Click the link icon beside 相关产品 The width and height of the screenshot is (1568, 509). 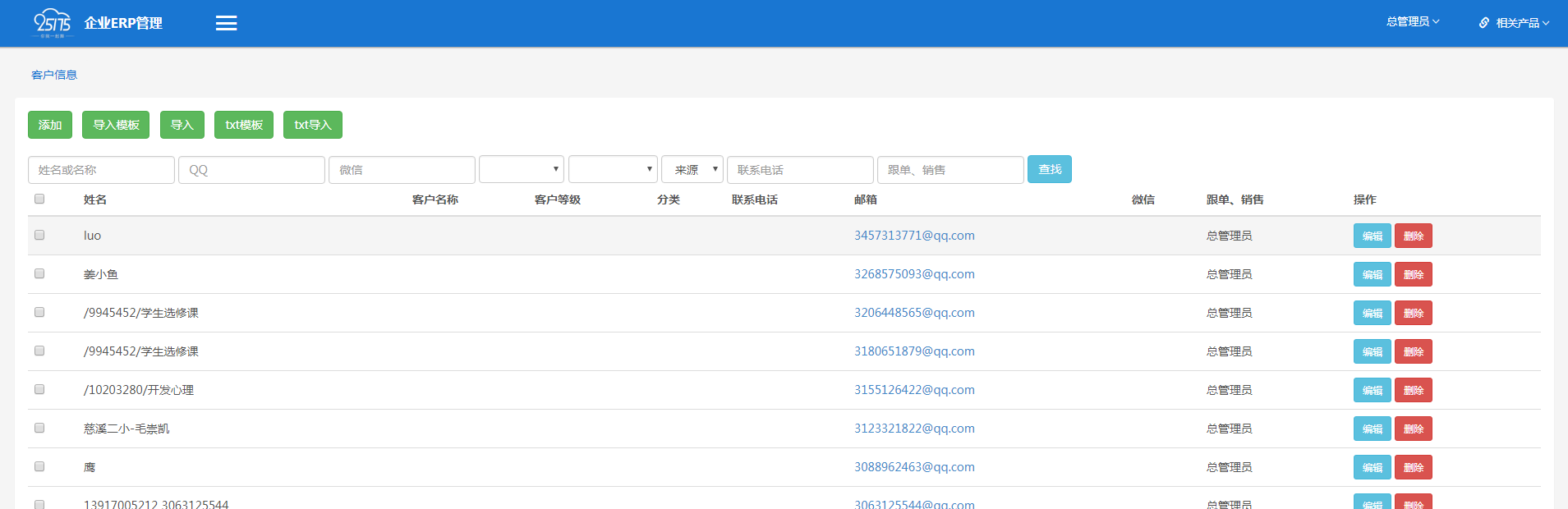pyautogui.click(x=1484, y=23)
